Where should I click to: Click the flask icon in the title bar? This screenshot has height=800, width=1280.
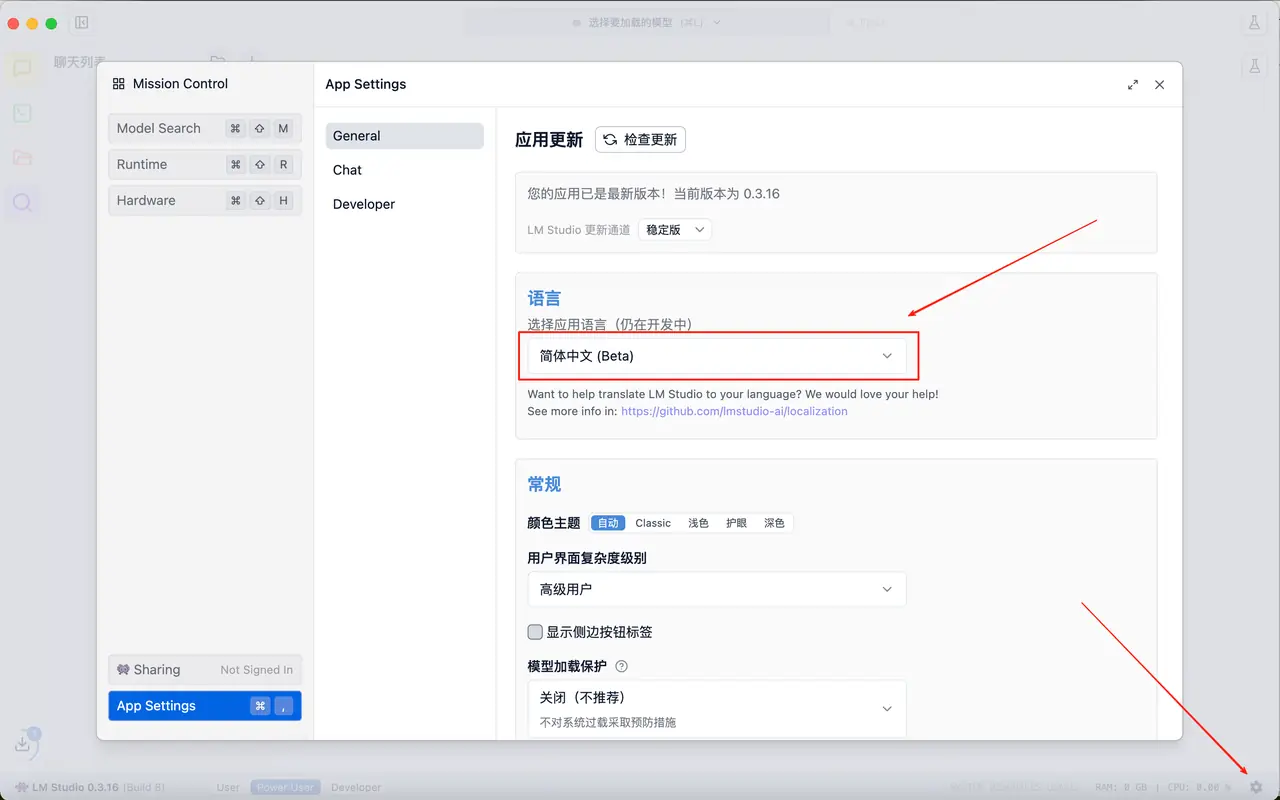click(1254, 23)
